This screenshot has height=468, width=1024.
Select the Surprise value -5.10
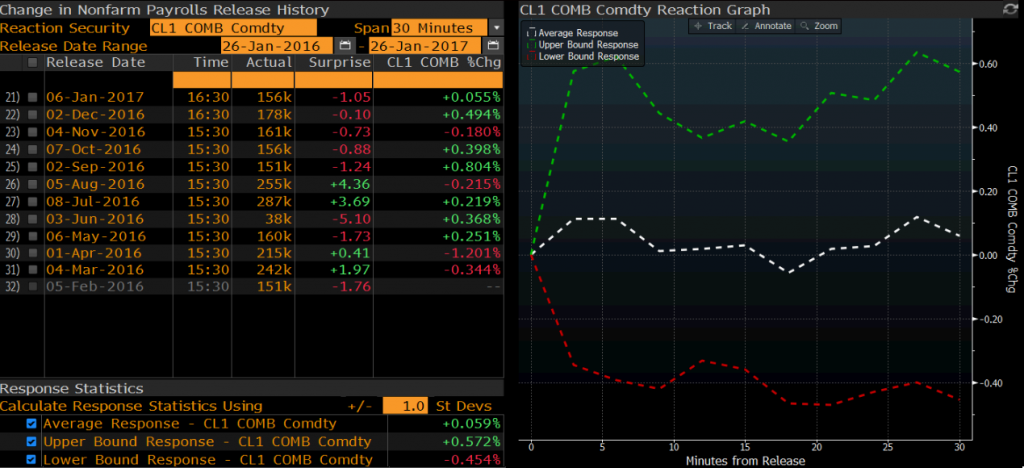(x=350, y=219)
